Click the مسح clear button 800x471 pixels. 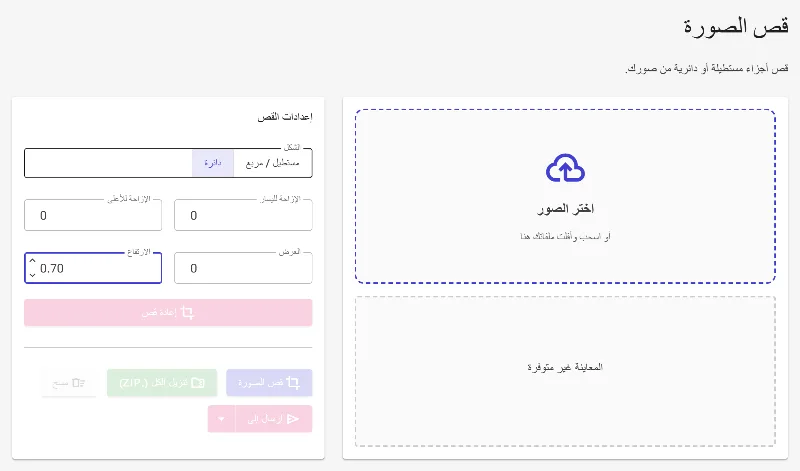tap(69, 383)
